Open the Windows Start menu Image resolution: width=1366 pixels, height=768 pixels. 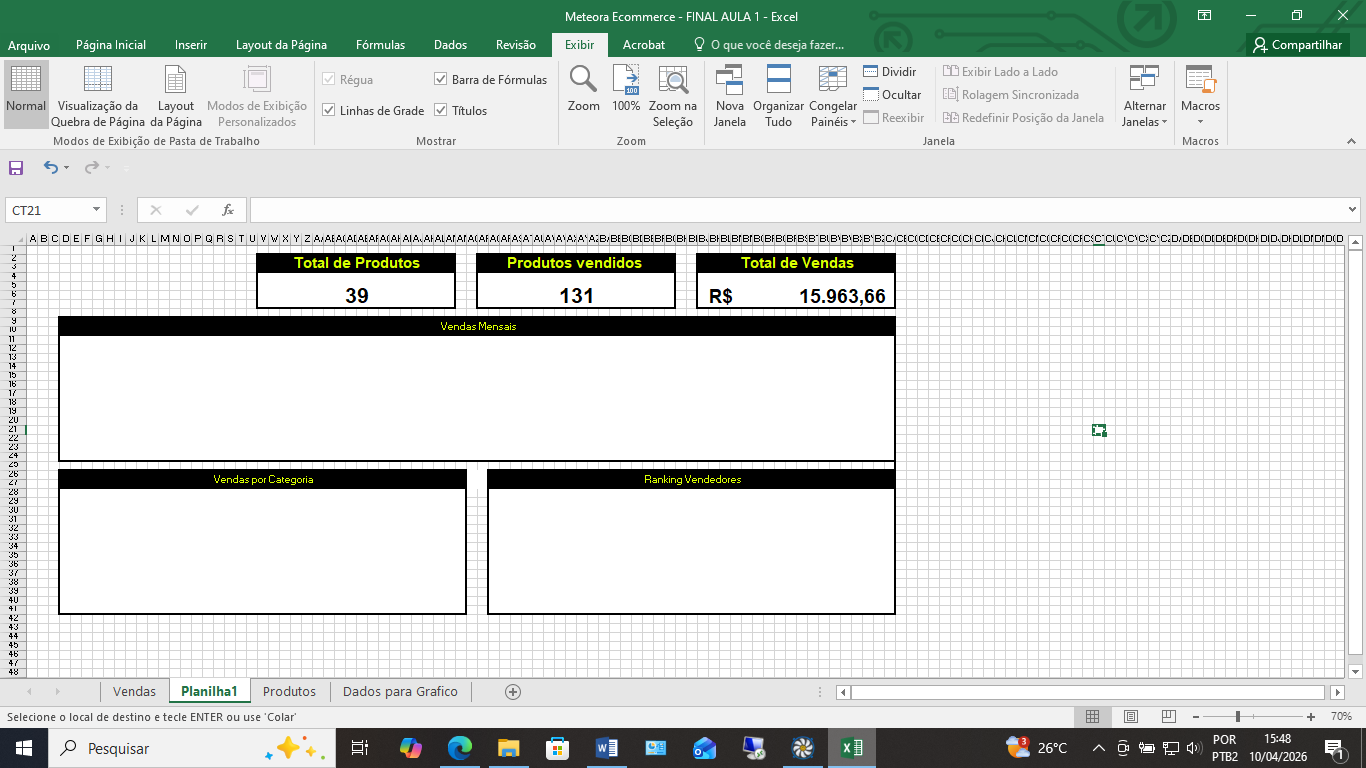tap(23, 748)
